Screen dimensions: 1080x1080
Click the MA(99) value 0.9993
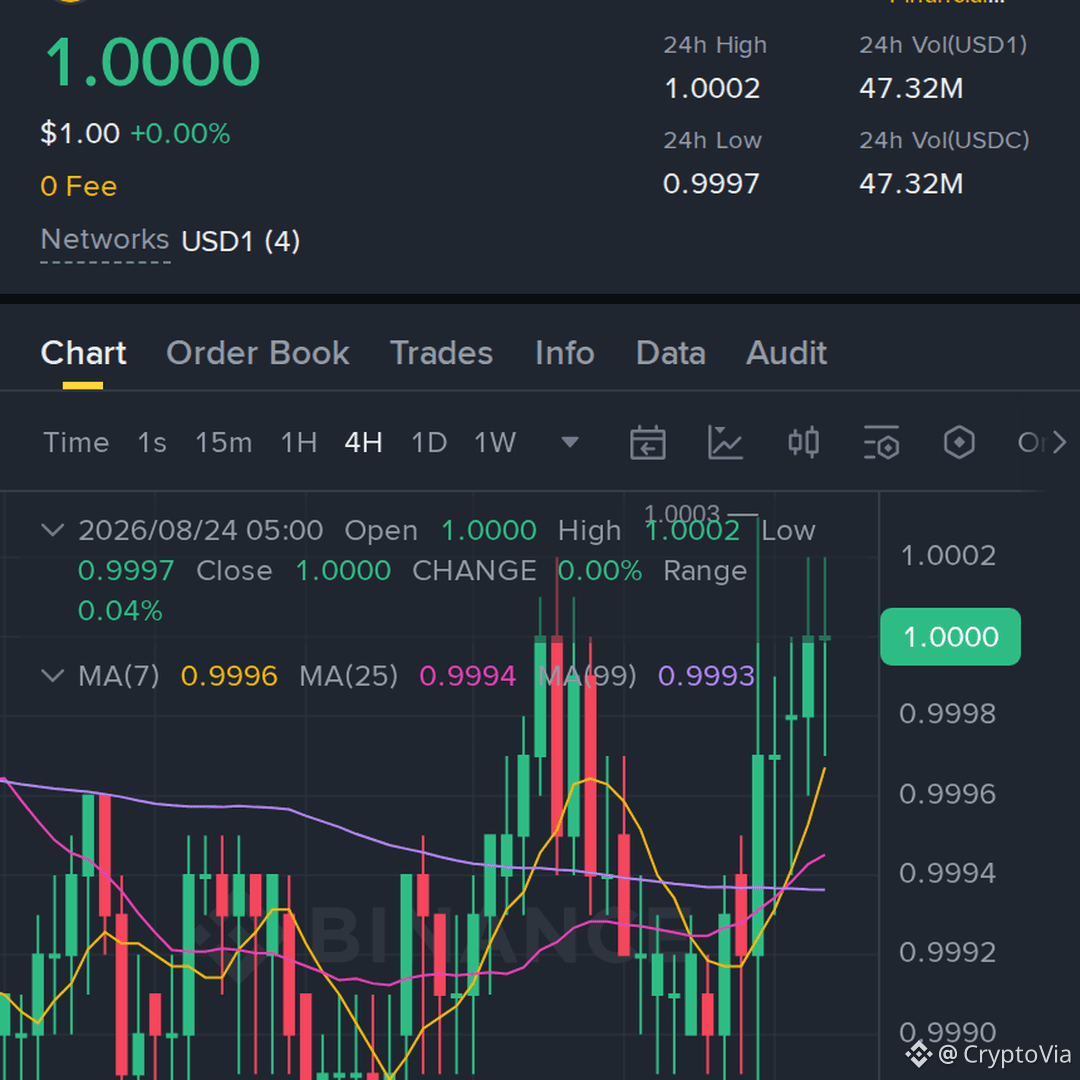pos(706,676)
